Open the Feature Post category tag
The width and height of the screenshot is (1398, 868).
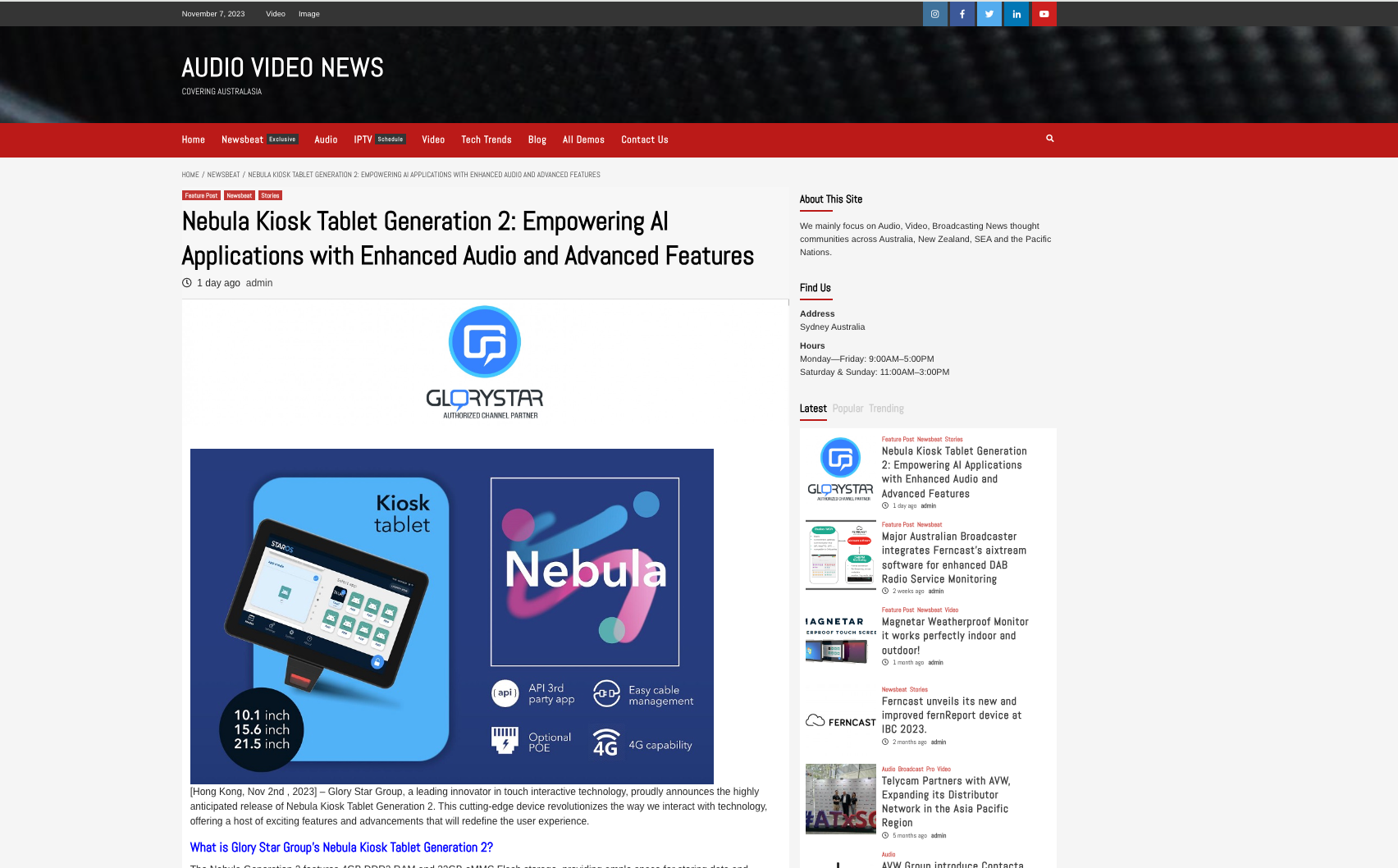click(201, 195)
